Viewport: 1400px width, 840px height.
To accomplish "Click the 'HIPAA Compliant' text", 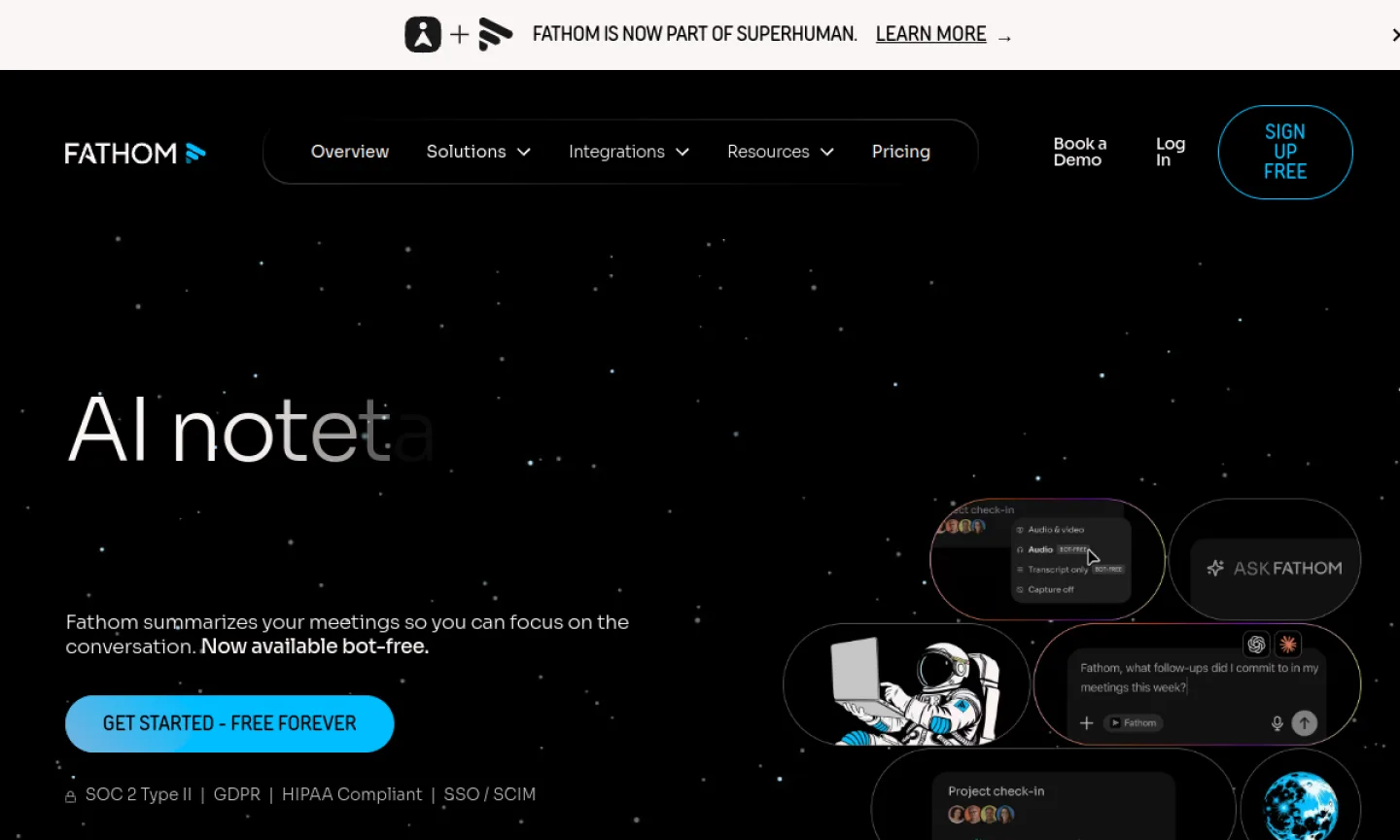I will (x=352, y=794).
